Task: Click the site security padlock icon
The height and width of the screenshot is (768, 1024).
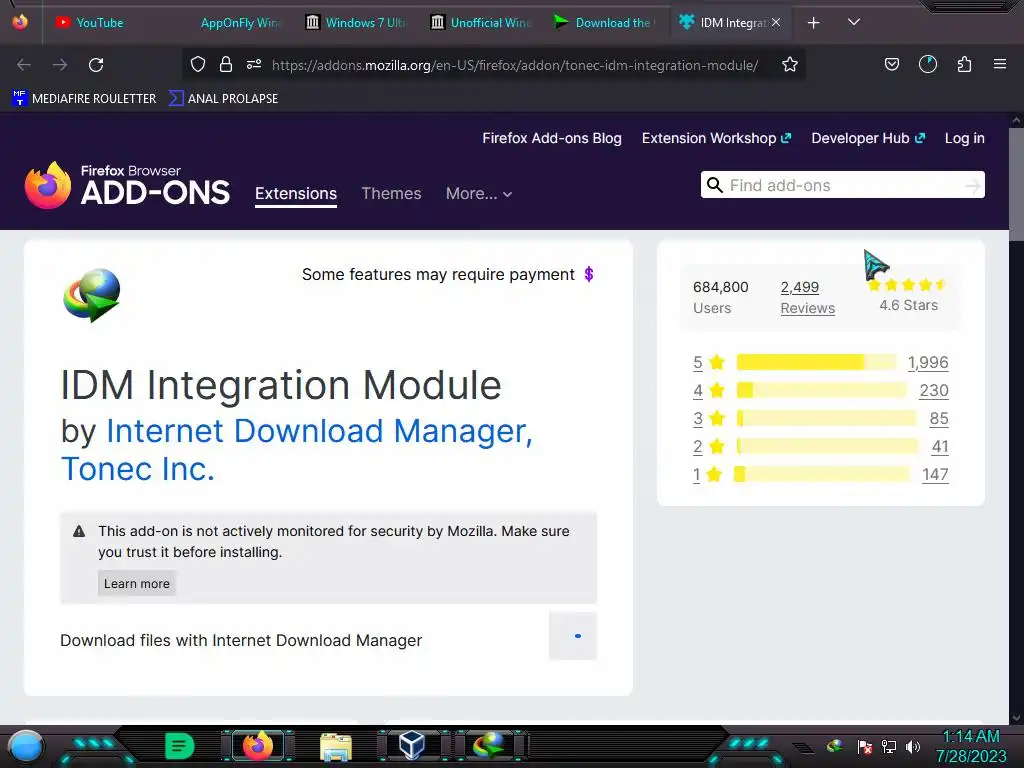Action: pos(226,64)
